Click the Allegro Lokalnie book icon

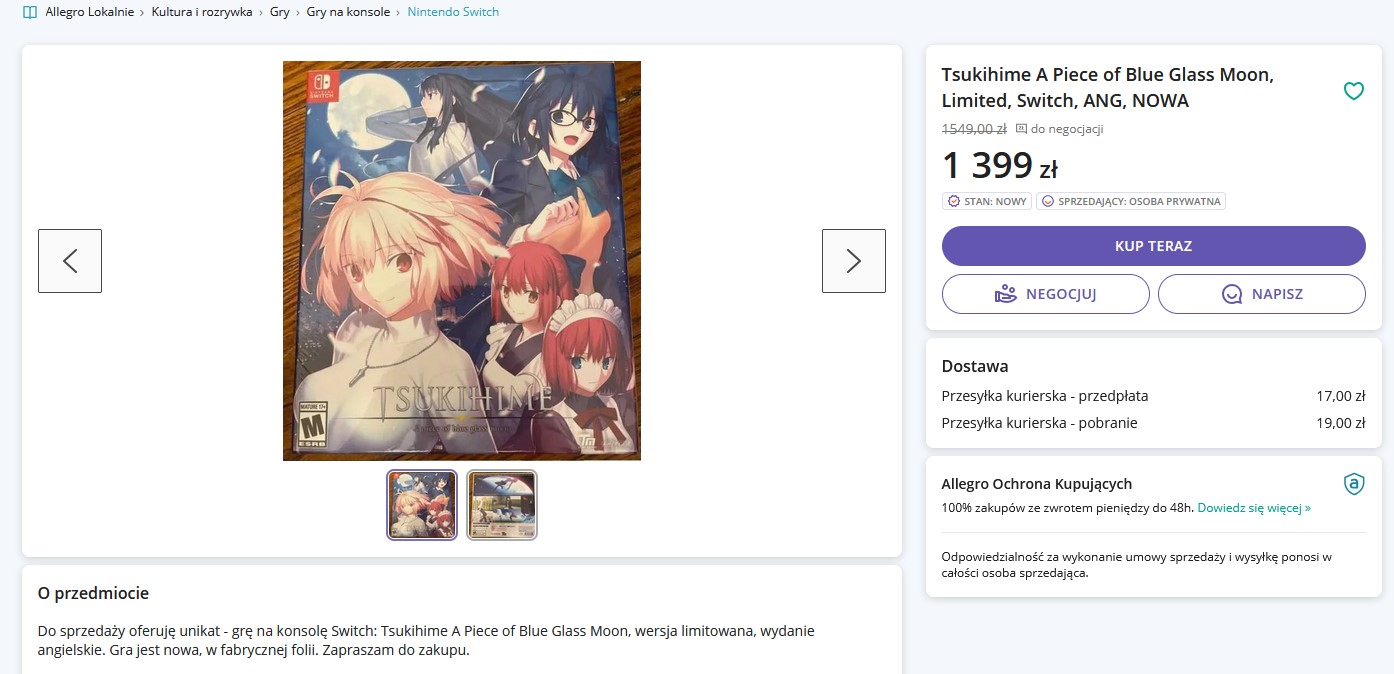pos(30,12)
